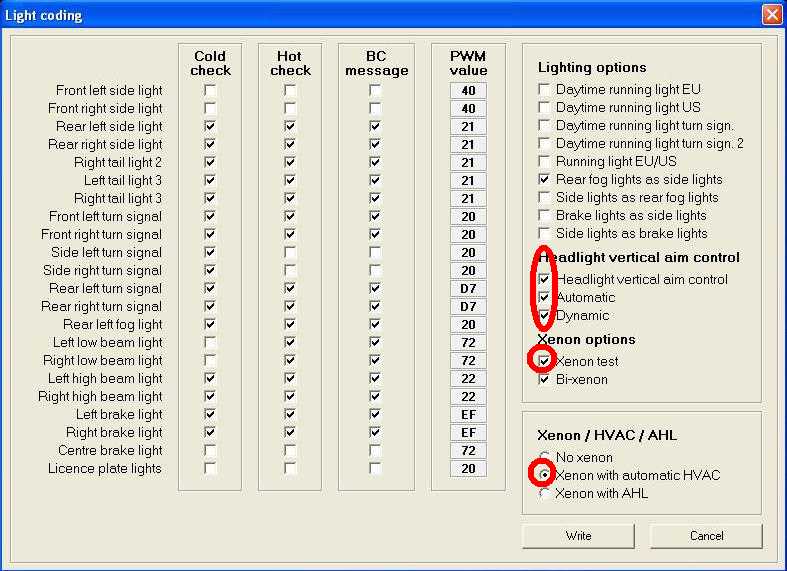Viewport: 787px width, 571px height.
Task: Click PWM value field for Licence plate lights
Action: pyautogui.click(x=468, y=468)
